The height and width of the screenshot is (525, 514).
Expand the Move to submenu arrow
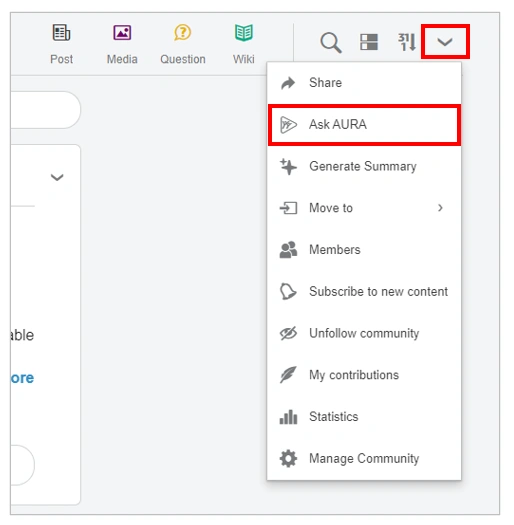pyautogui.click(x=440, y=208)
